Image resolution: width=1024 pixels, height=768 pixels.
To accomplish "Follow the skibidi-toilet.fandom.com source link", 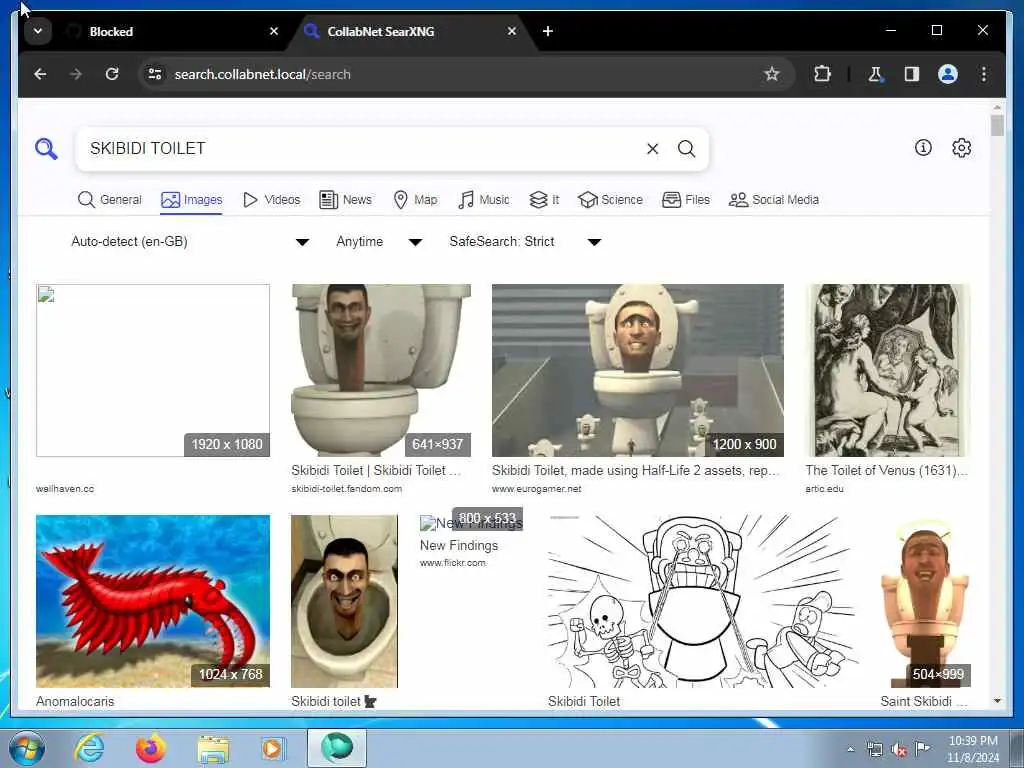I will 347,488.
